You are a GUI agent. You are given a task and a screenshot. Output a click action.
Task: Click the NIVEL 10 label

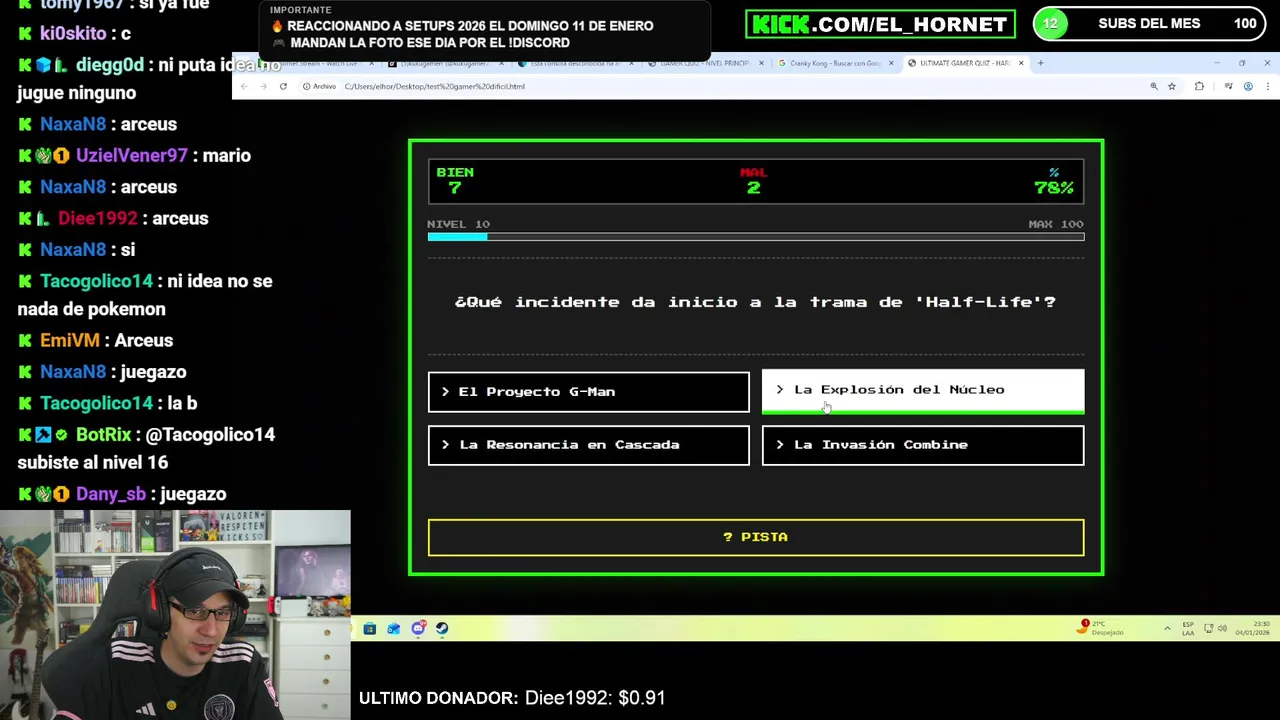pos(458,224)
